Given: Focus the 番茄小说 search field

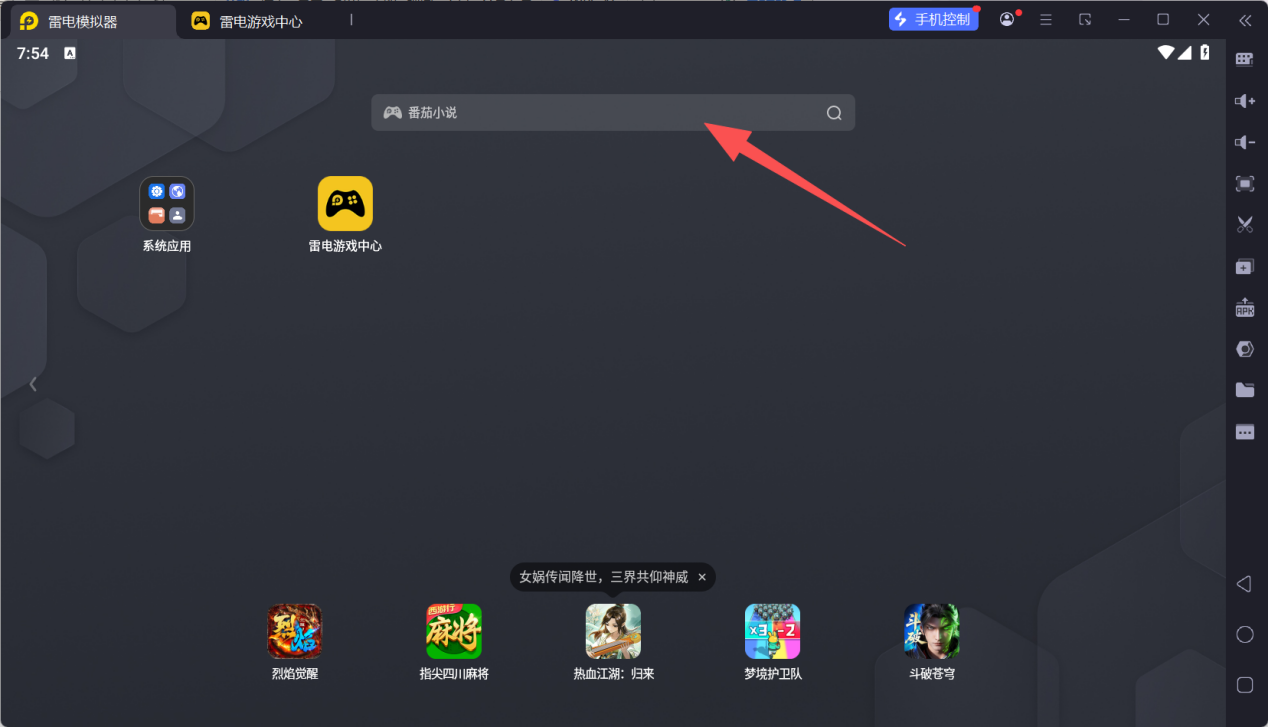Looking at the screenshot, I should (613, 113).
